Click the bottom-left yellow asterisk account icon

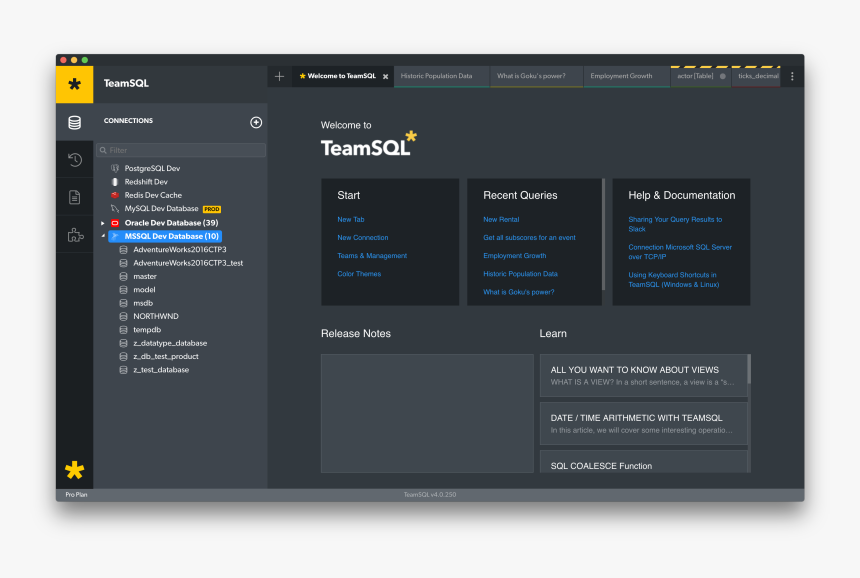point(75,470)
